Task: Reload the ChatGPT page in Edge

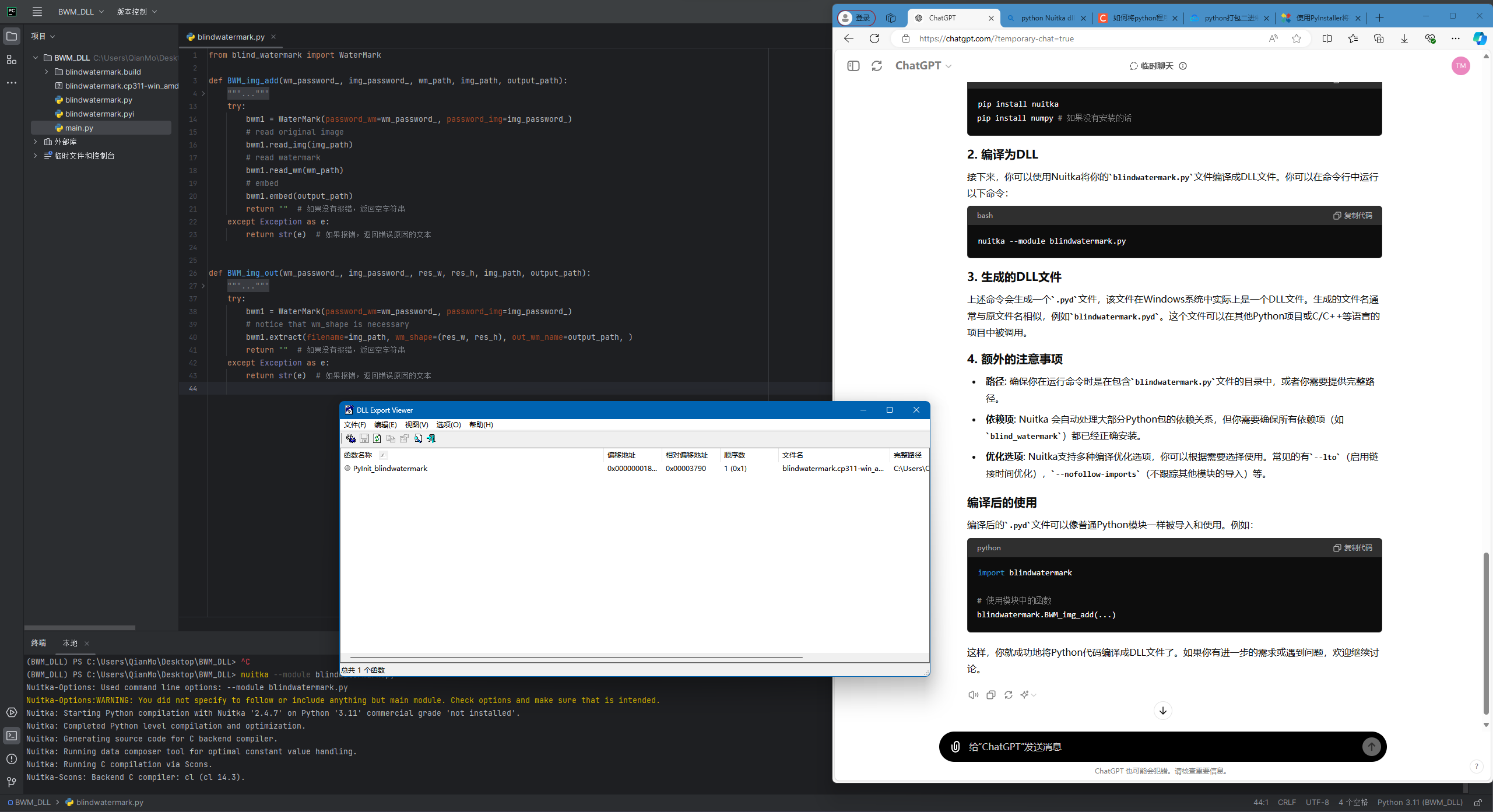Action: pos(874,38)
